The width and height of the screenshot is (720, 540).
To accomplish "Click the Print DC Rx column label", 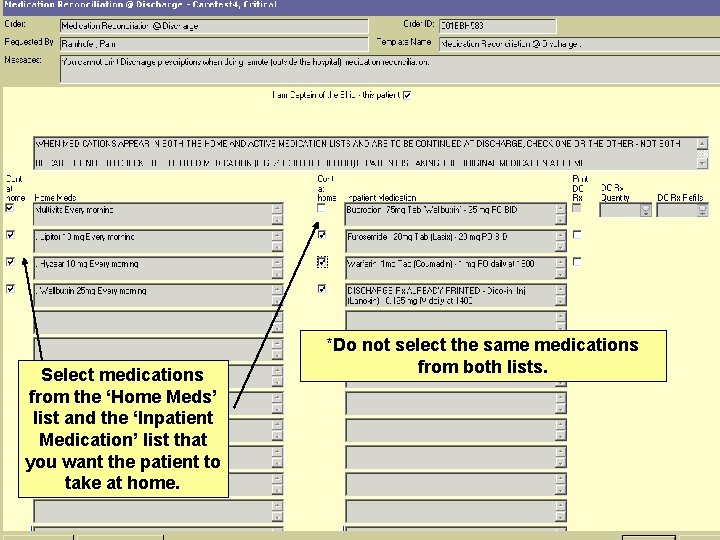I will pos(580,188).
